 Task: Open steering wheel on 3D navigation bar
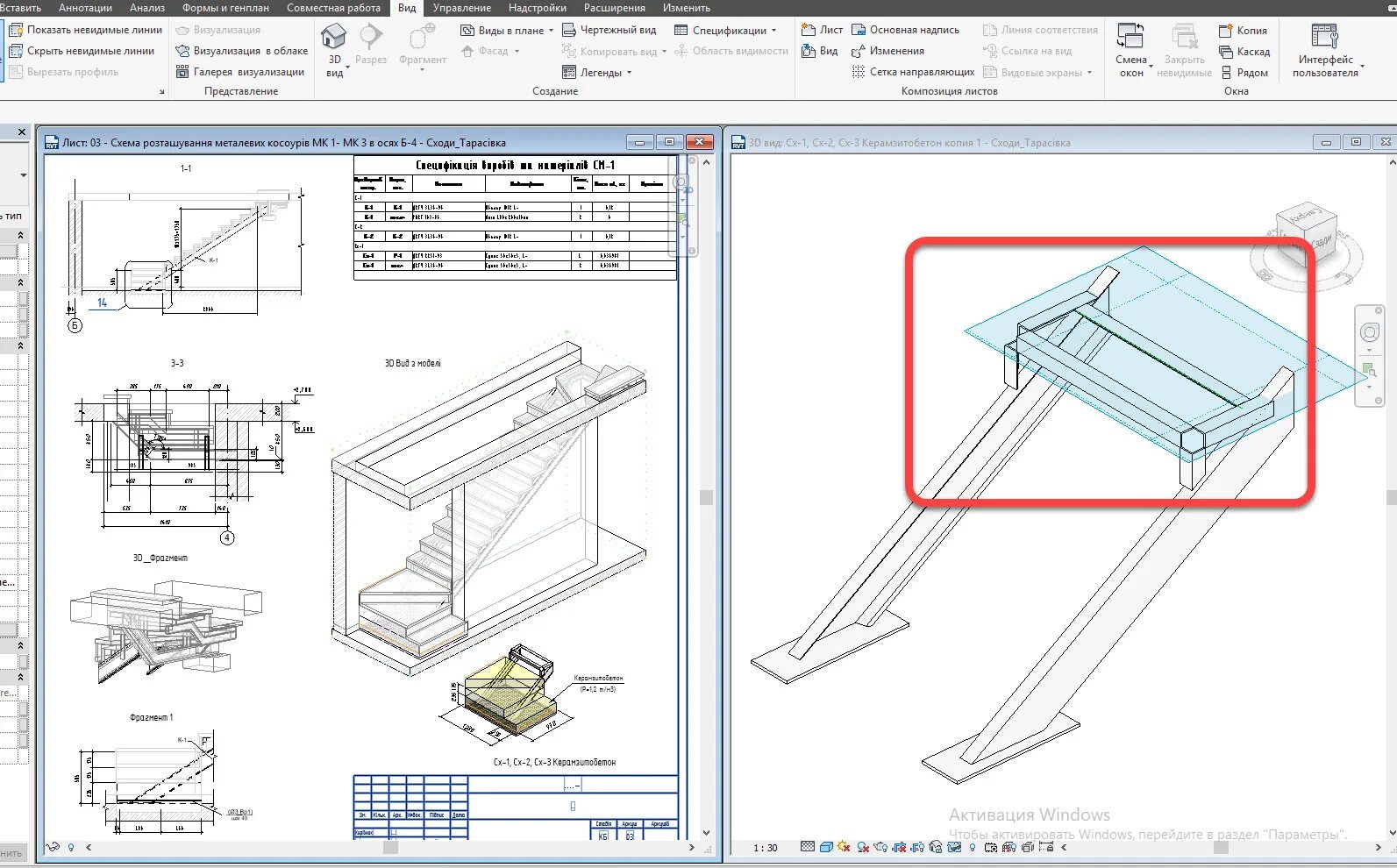point(1369,333)
